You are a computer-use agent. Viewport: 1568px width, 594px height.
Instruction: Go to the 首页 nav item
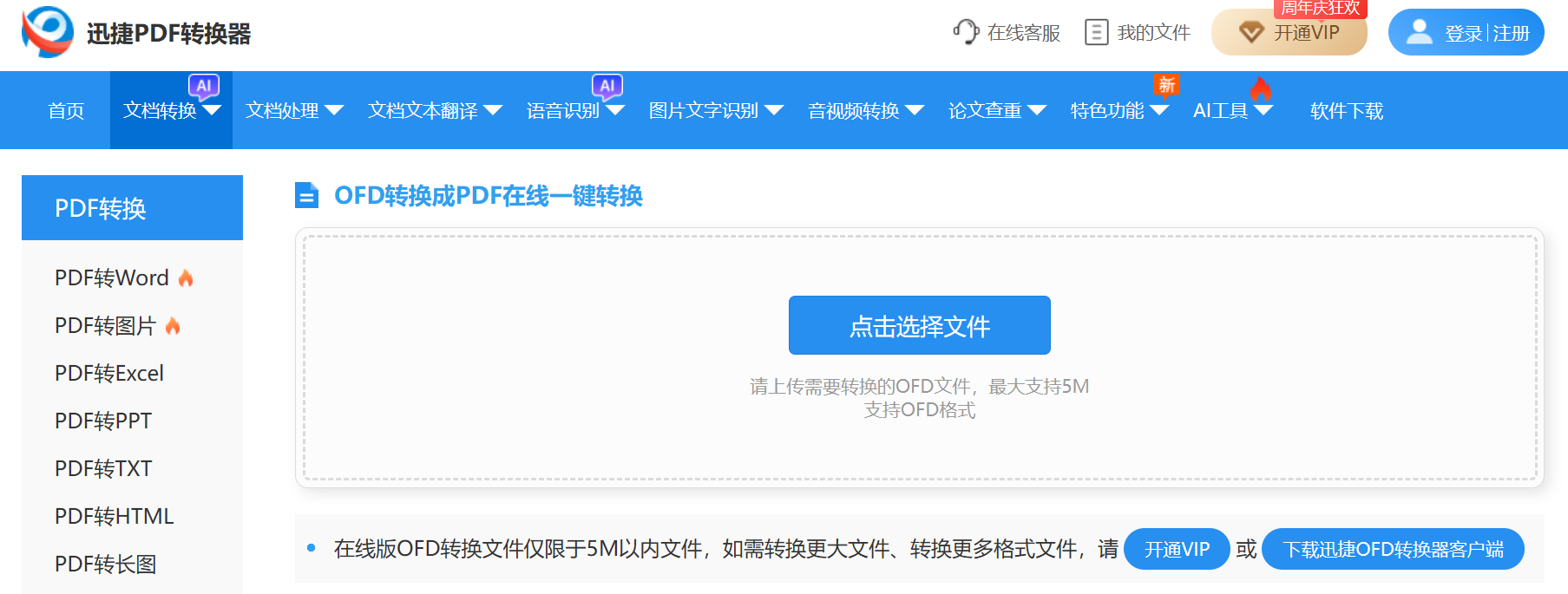(66, 111)
